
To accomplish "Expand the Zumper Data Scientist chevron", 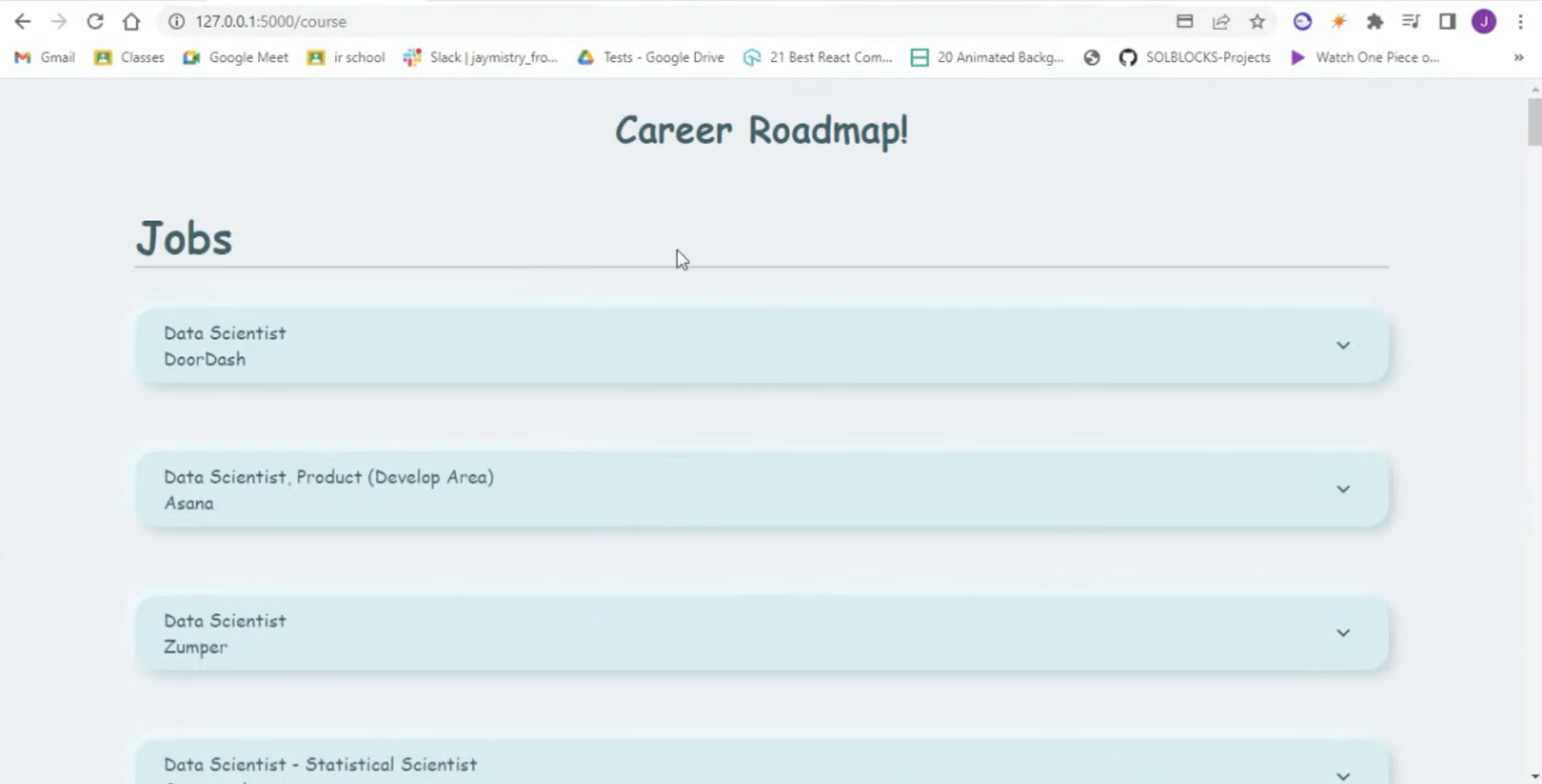I will pos(1342,633).
